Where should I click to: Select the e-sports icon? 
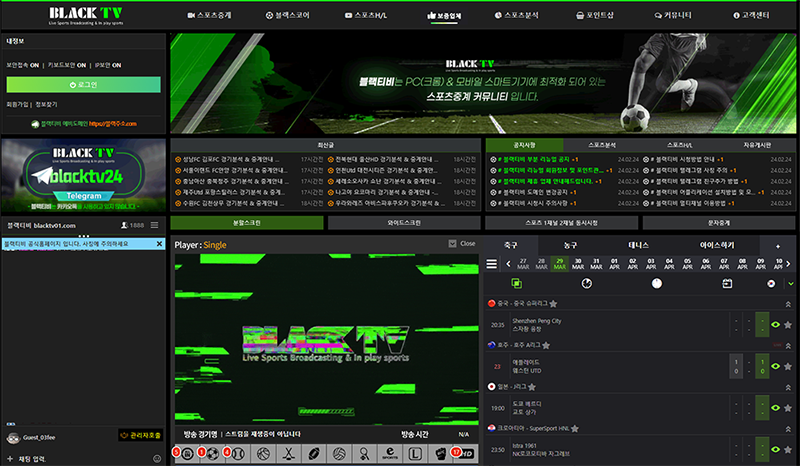click(x=390, y=453)
